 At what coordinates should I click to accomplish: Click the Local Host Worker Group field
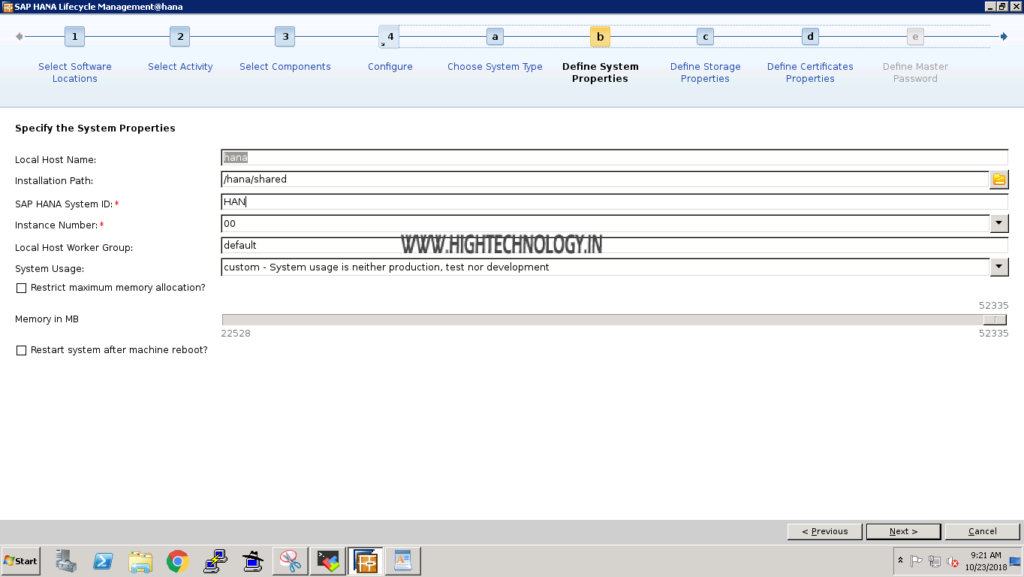(x=614, y=245)
